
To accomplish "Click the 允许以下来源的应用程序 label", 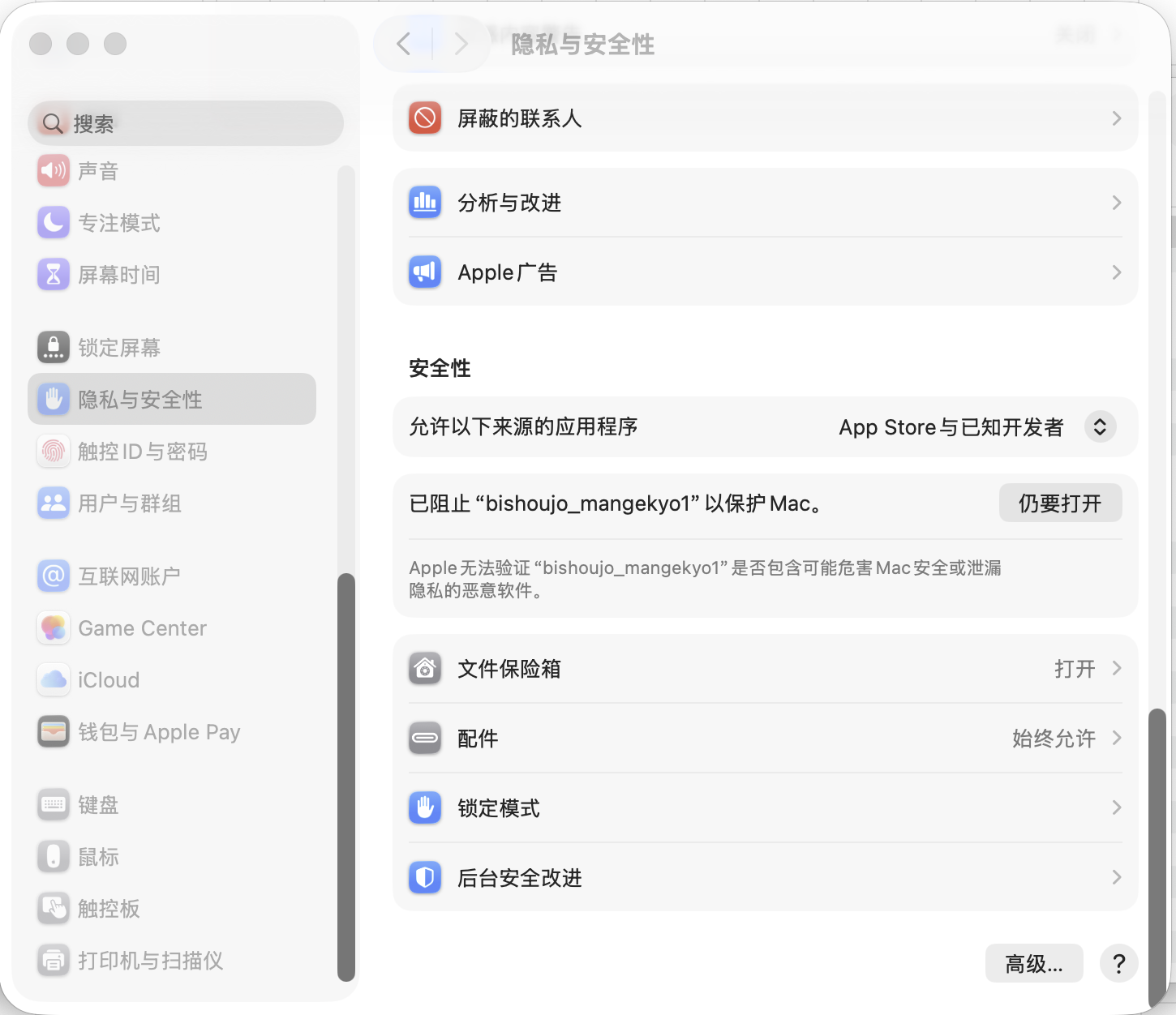I will click(523, 426).
